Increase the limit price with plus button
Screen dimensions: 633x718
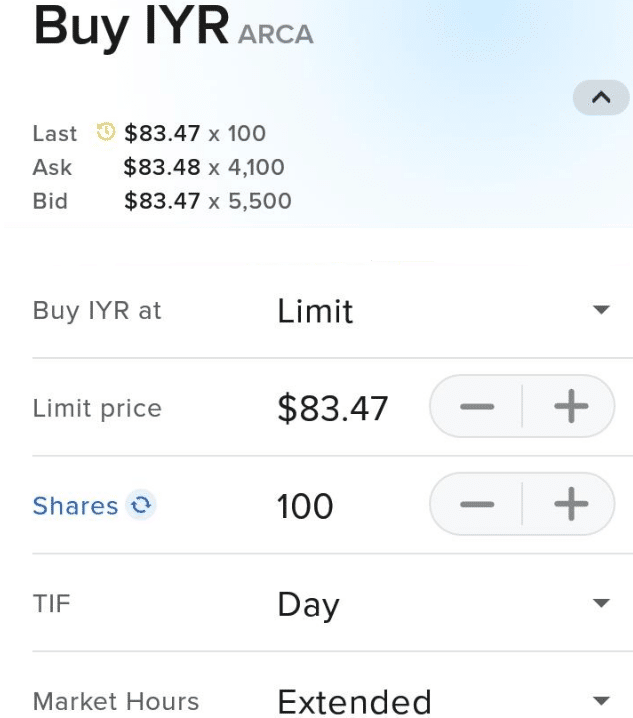[x=571, y=406]
